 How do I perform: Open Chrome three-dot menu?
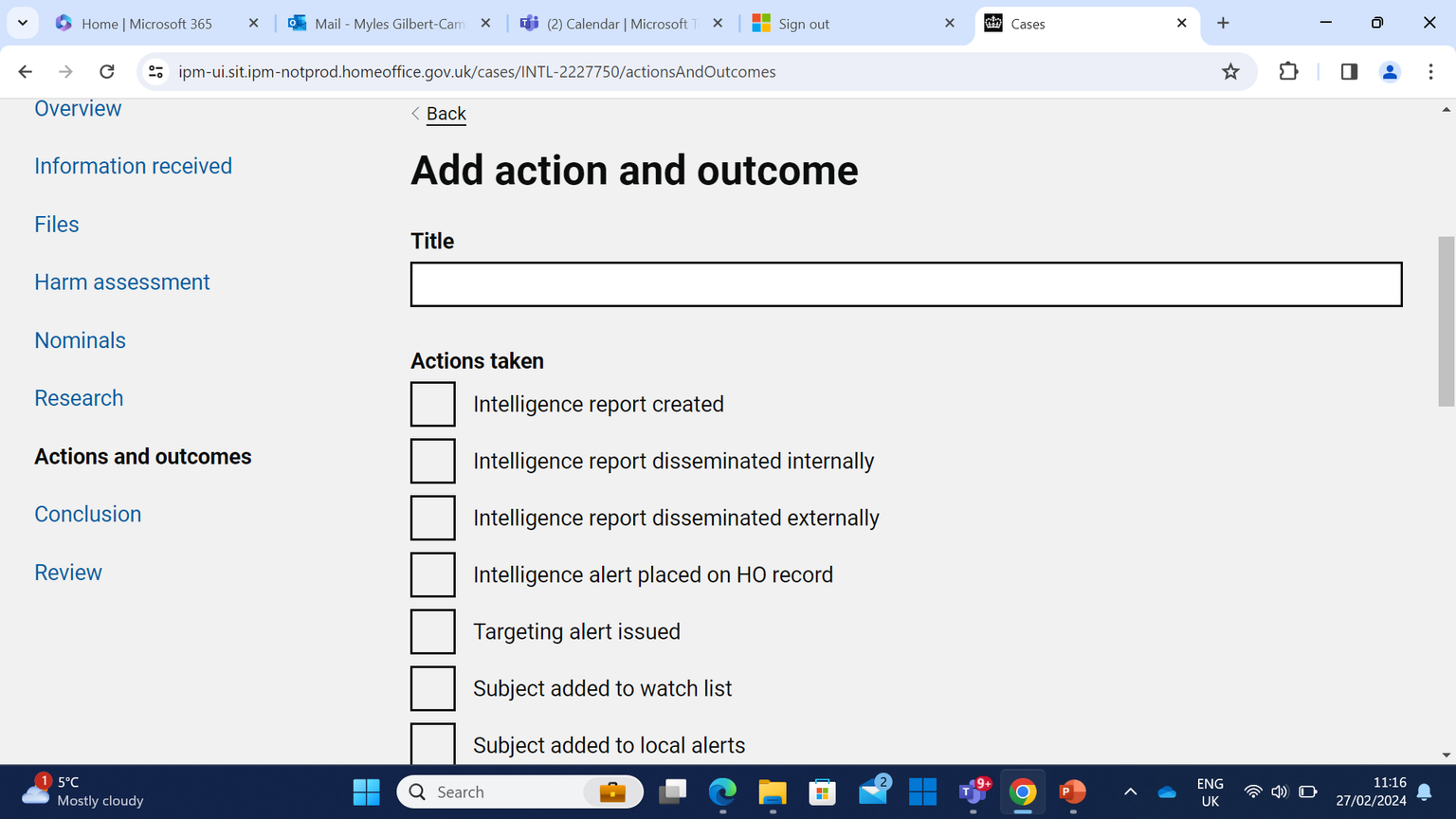(1431, 72)
